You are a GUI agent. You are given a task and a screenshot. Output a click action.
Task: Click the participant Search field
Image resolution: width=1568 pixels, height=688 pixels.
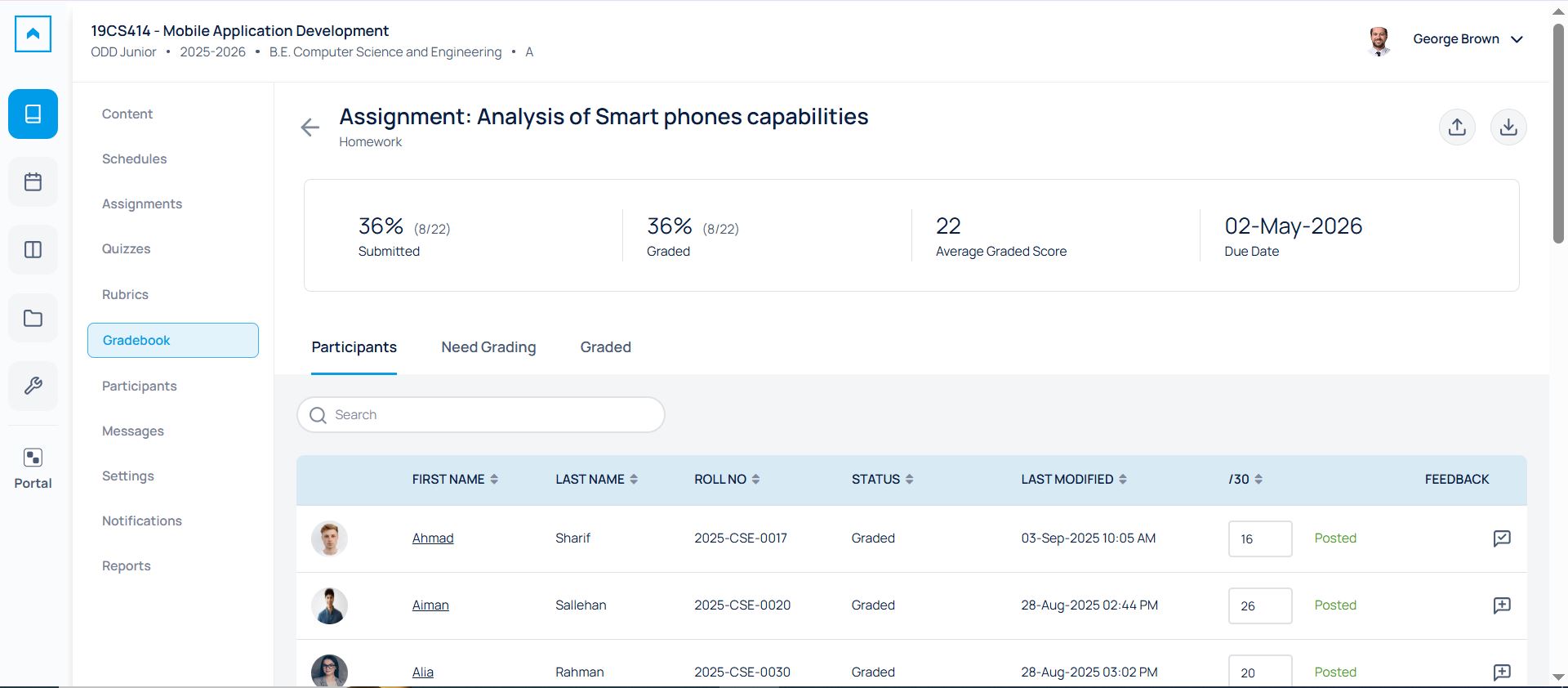coord(481,415)
